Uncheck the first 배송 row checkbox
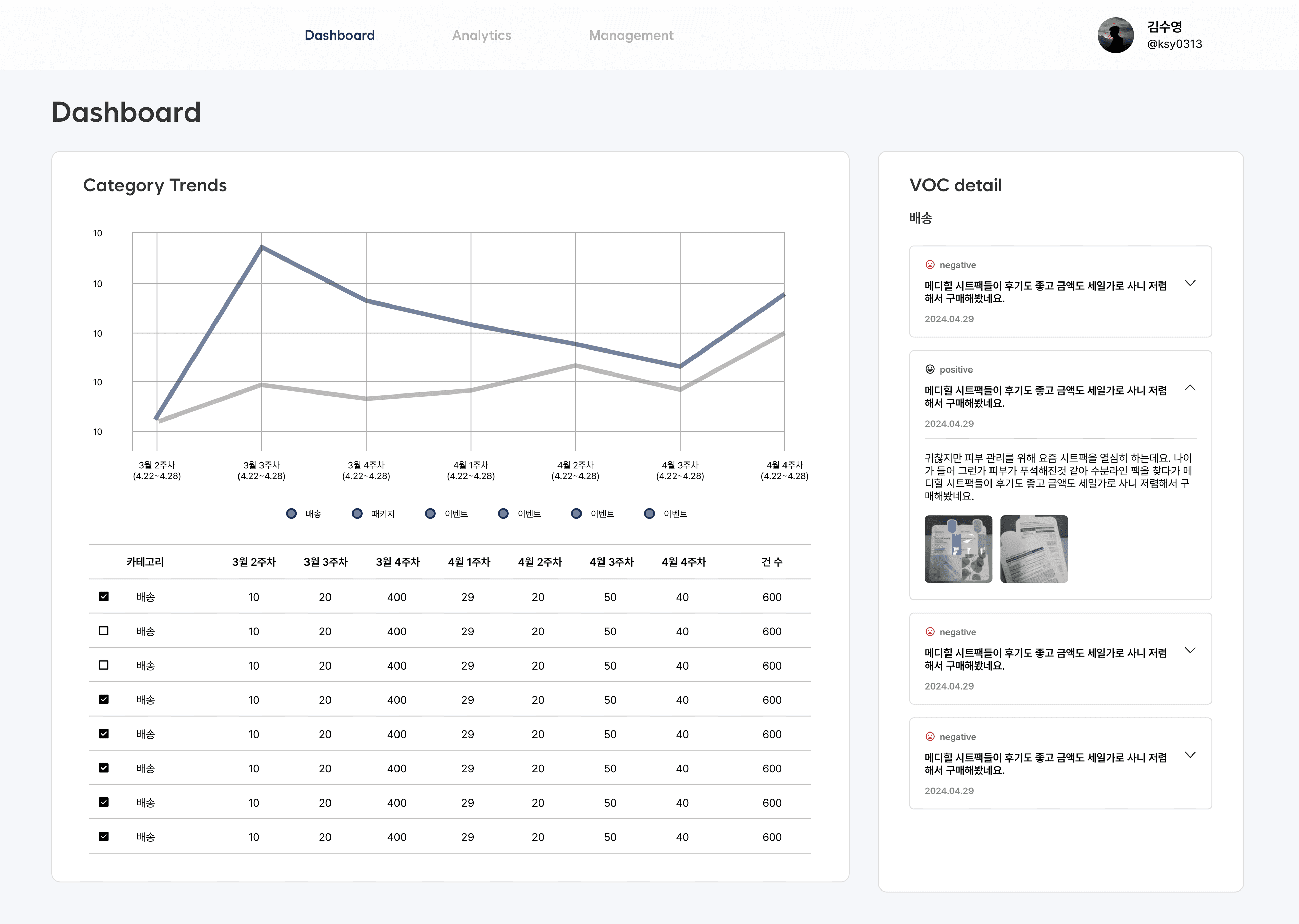 pos(104,596)
